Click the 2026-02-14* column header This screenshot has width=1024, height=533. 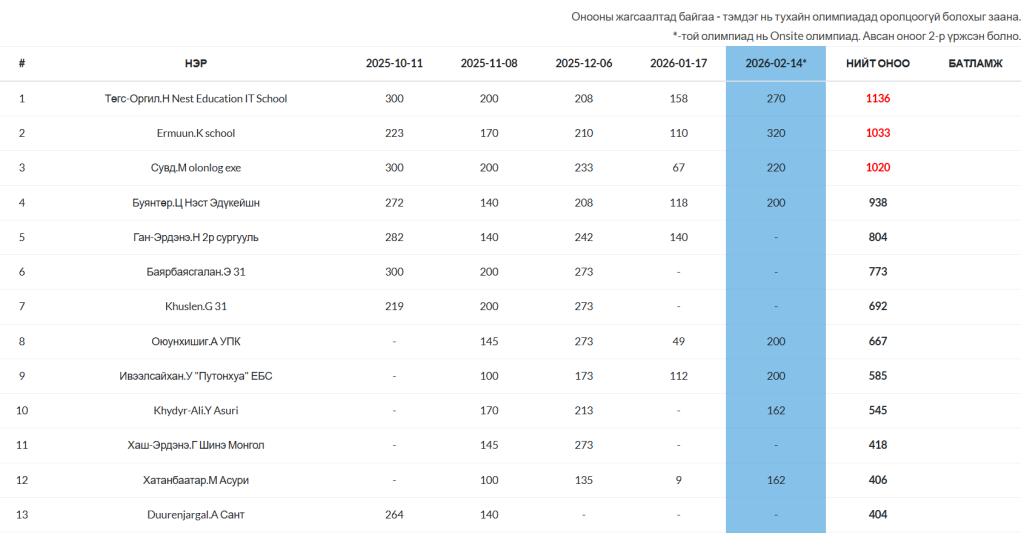click(775, 63)
